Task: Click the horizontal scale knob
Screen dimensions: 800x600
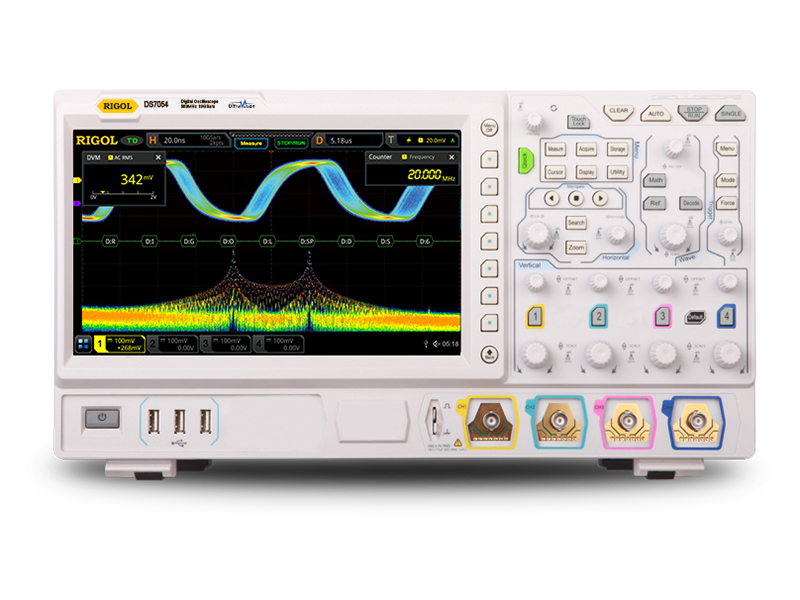Action: click(x=537, y=234)
